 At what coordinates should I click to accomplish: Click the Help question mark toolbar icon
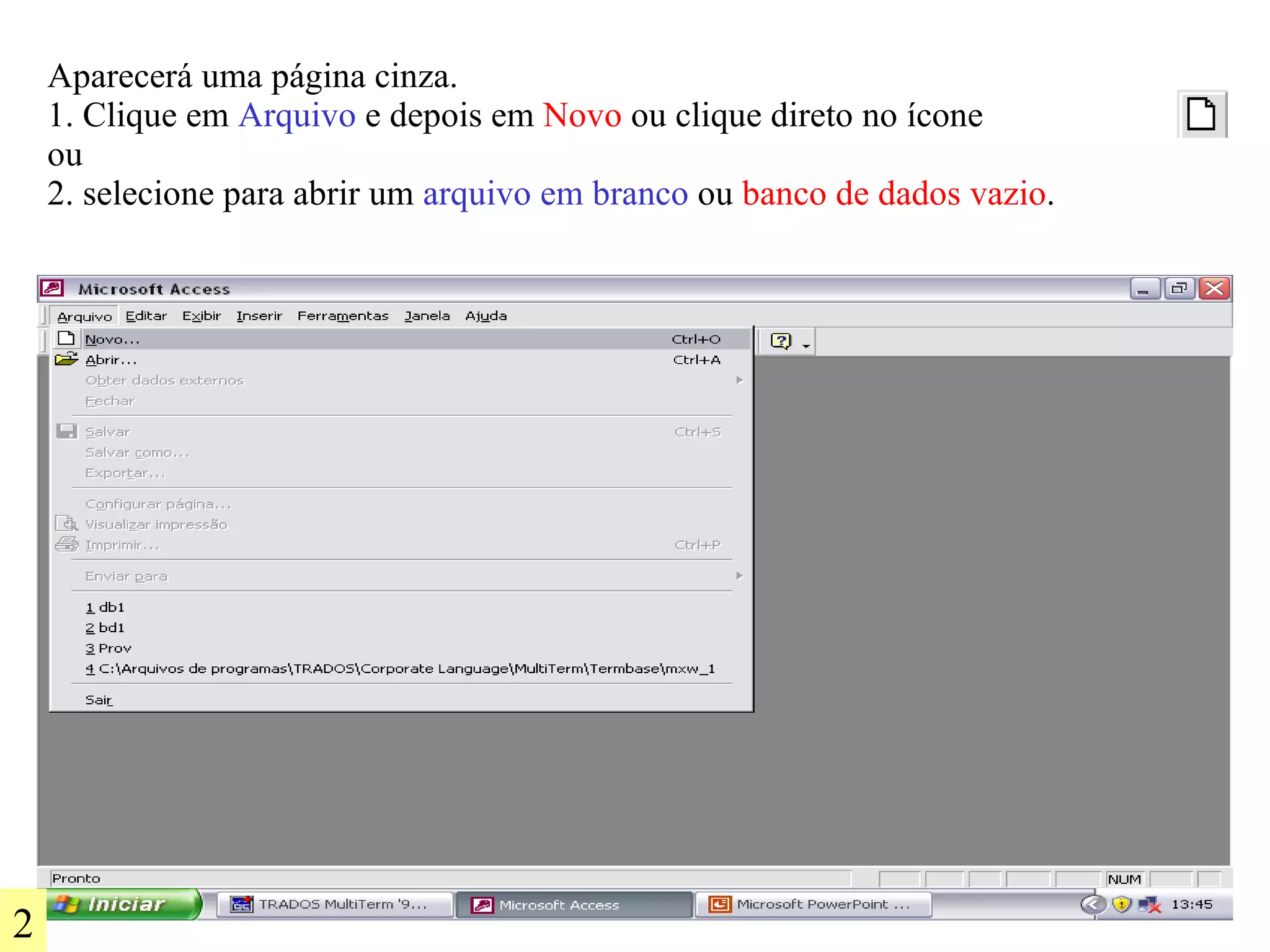pyautogui.click(x=781, y=341)
